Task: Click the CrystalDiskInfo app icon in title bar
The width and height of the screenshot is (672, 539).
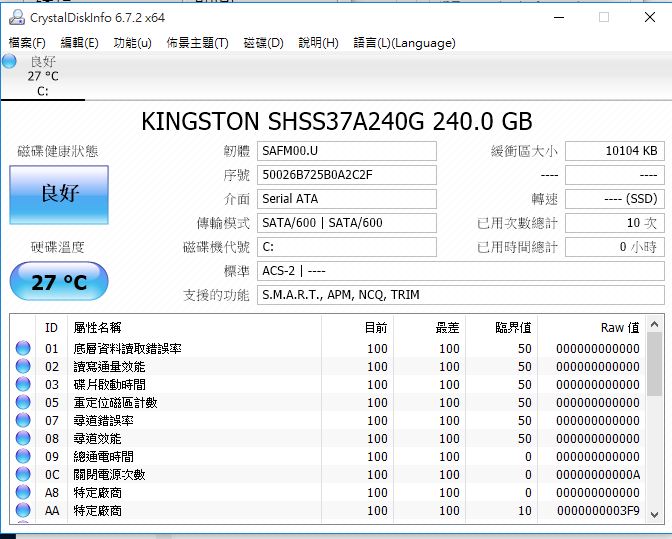Action: pyautogui.click(x=17, y=17)
